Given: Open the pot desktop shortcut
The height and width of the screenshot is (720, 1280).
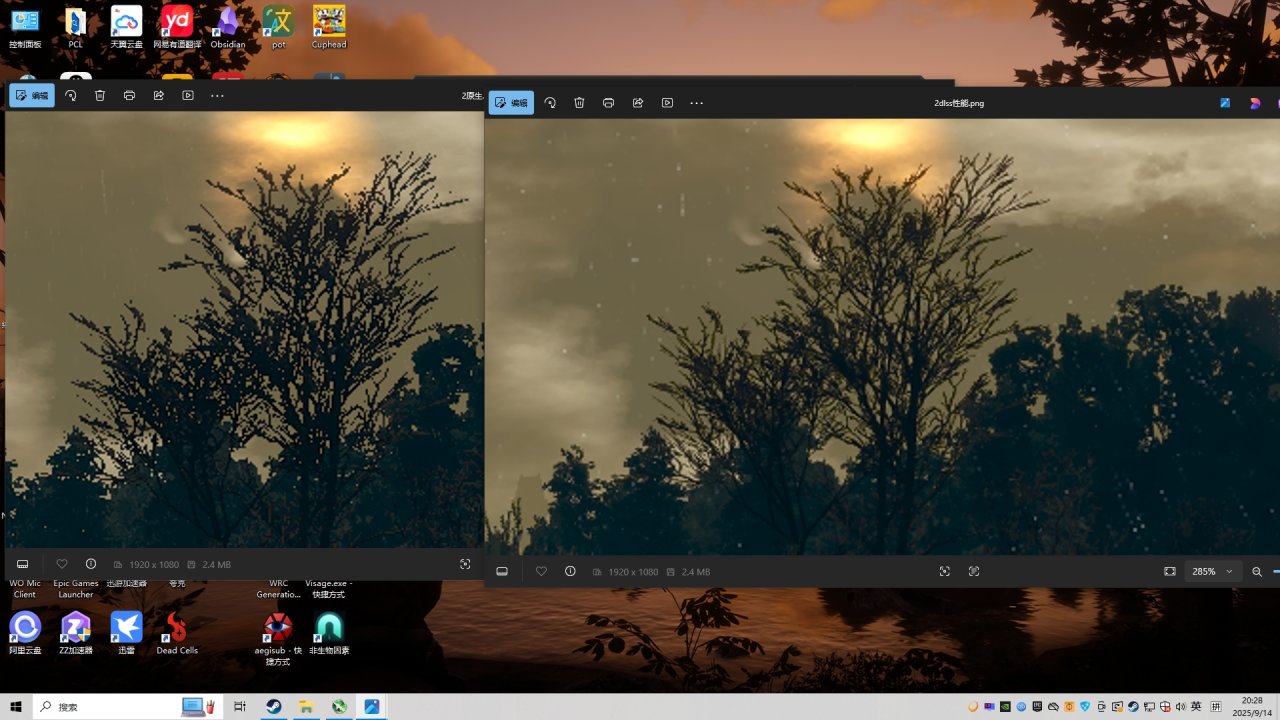Looking at the screenshot, I should (278, 27).
